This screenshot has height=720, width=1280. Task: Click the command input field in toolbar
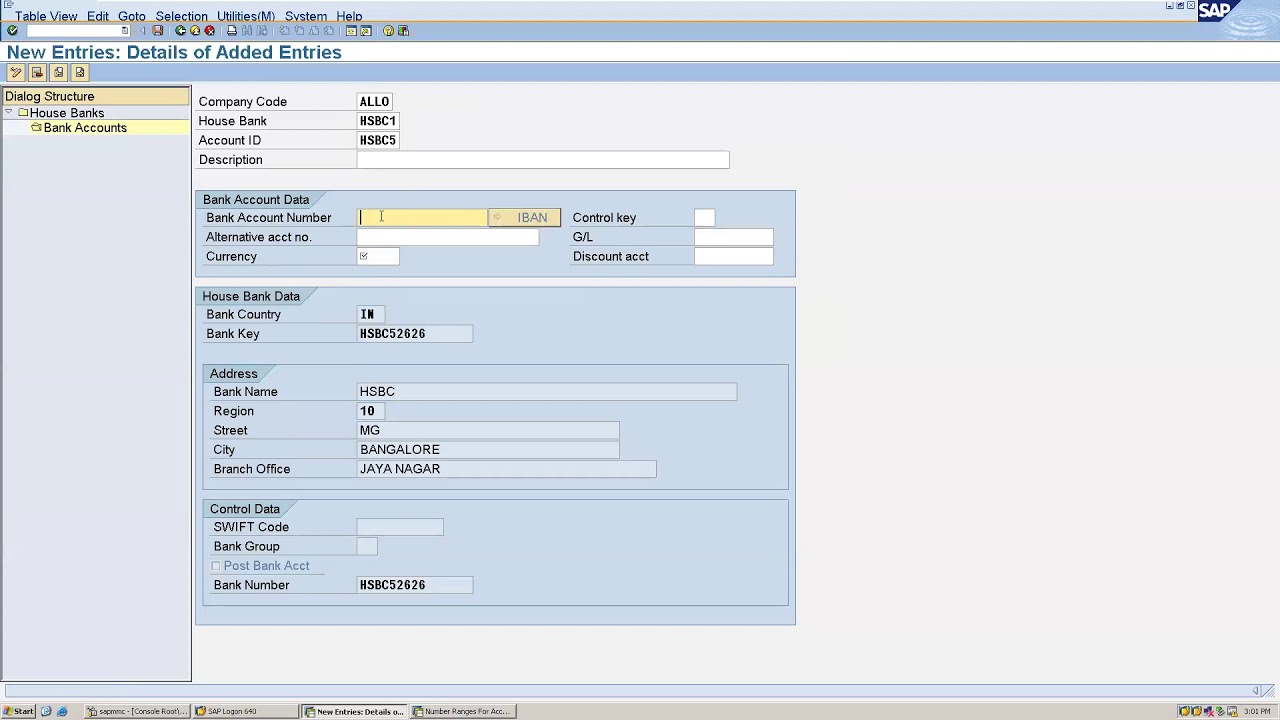73,31
